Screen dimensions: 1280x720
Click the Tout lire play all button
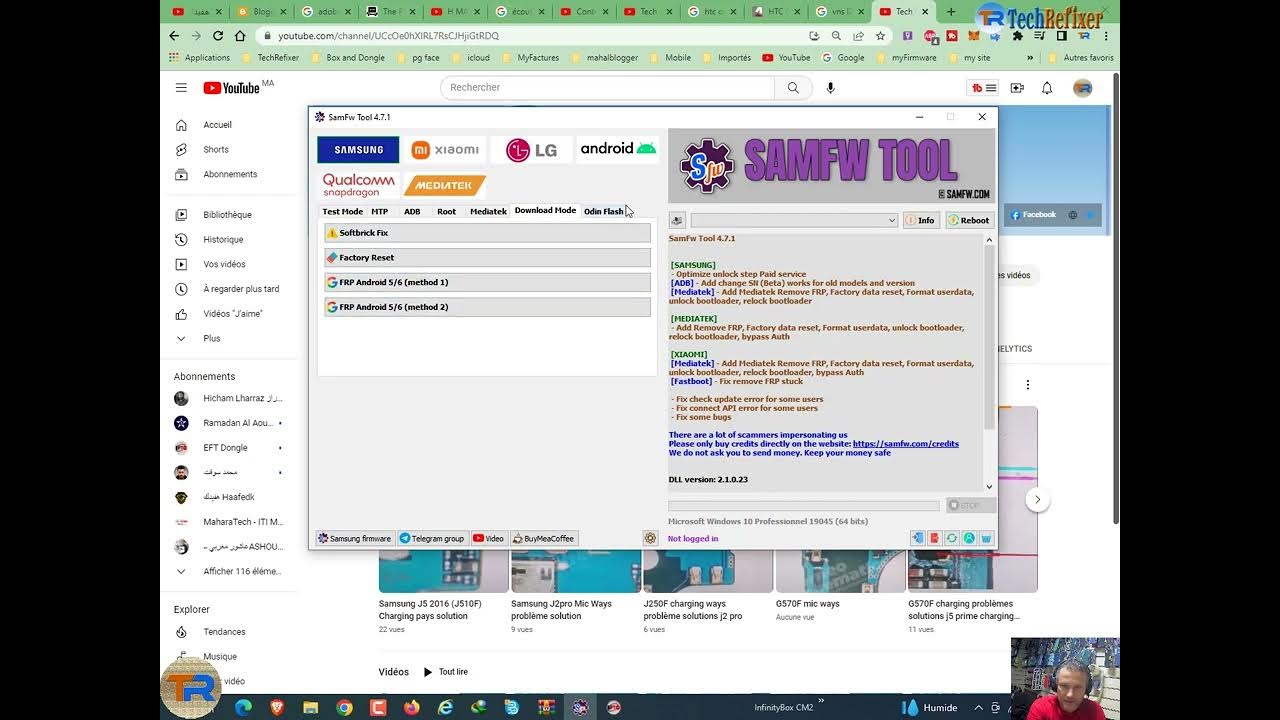446,672
